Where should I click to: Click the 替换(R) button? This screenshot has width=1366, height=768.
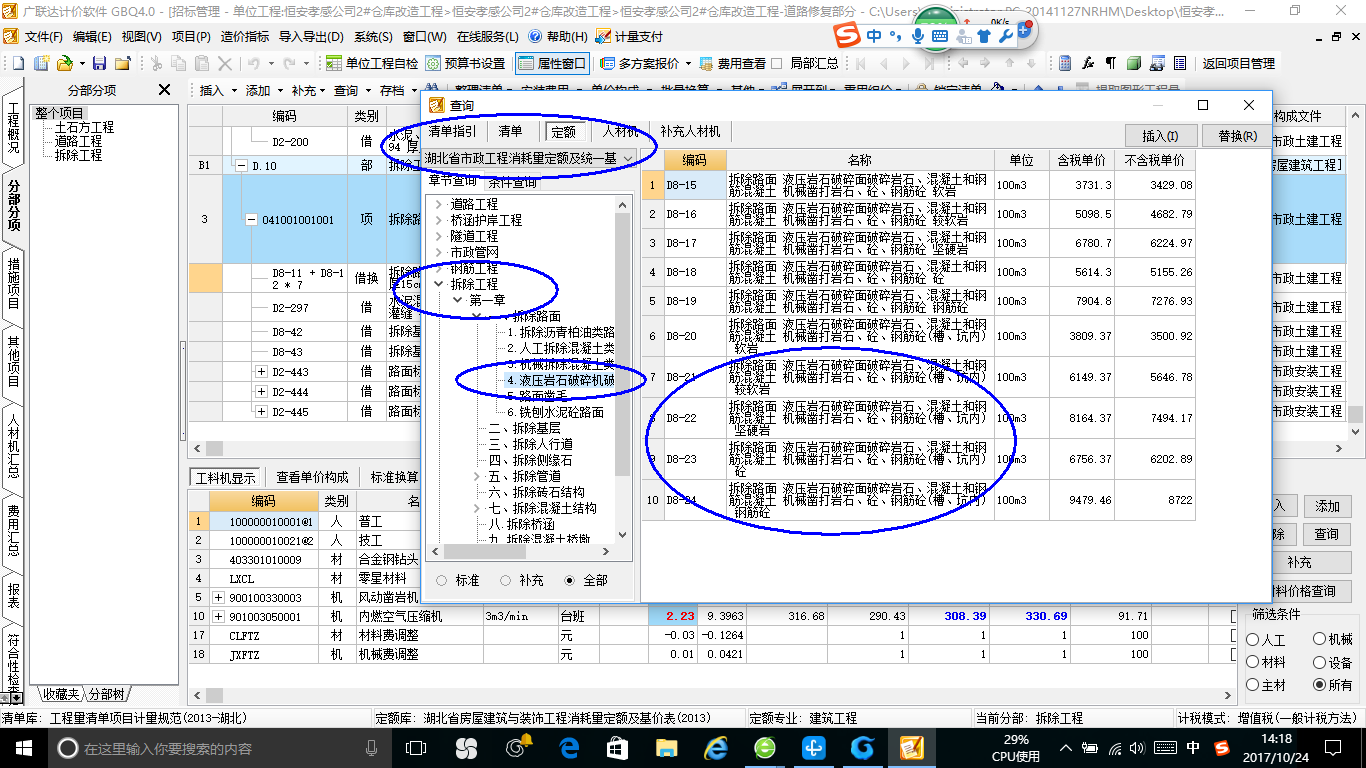[1236, 136]
